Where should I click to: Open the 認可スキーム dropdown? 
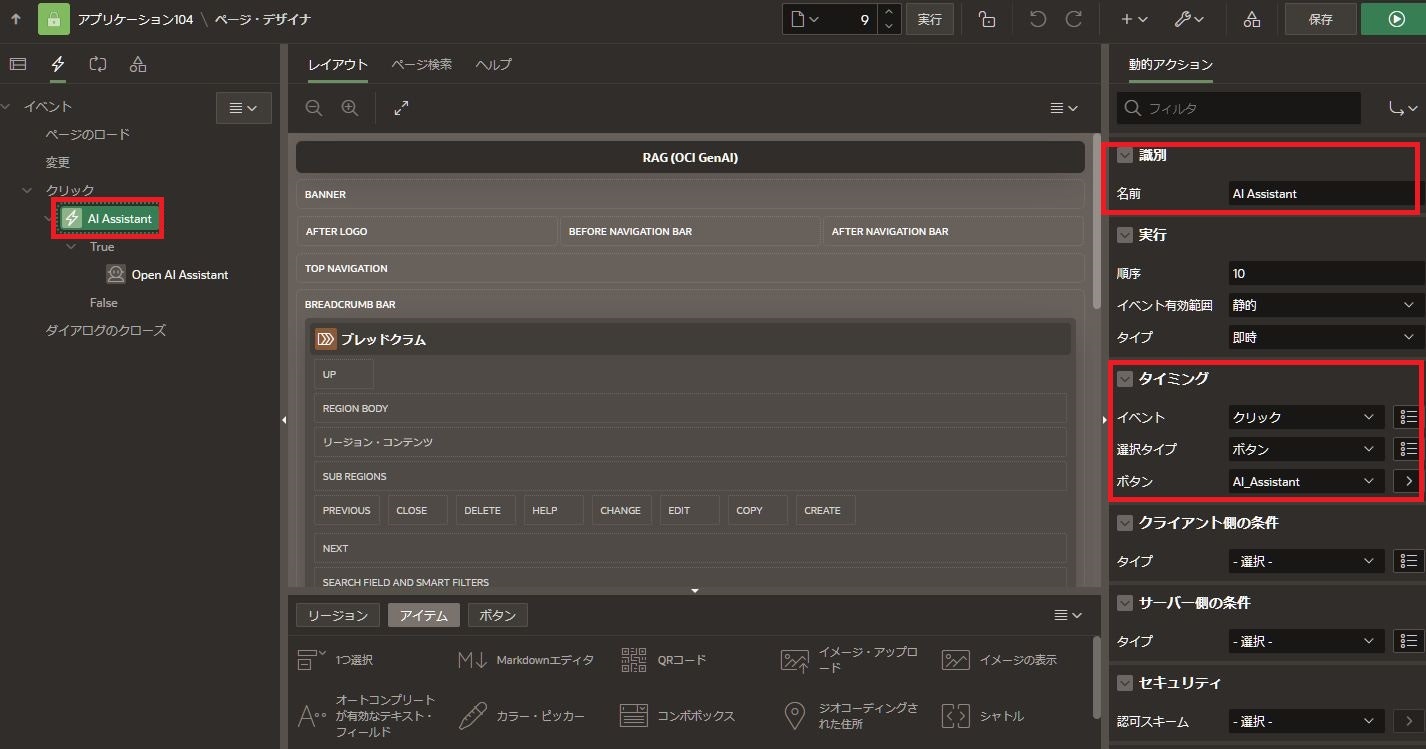tap(1306, 721)
